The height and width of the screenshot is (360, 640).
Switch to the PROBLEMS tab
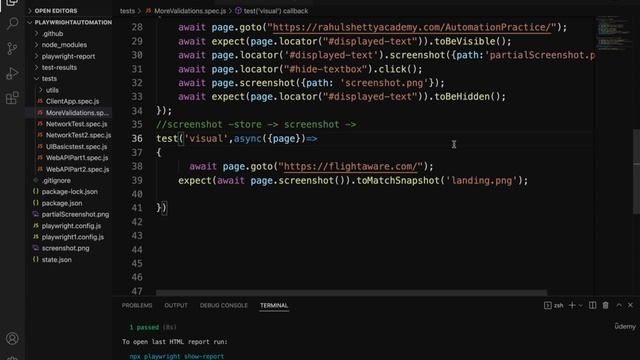tap(137, 305)
